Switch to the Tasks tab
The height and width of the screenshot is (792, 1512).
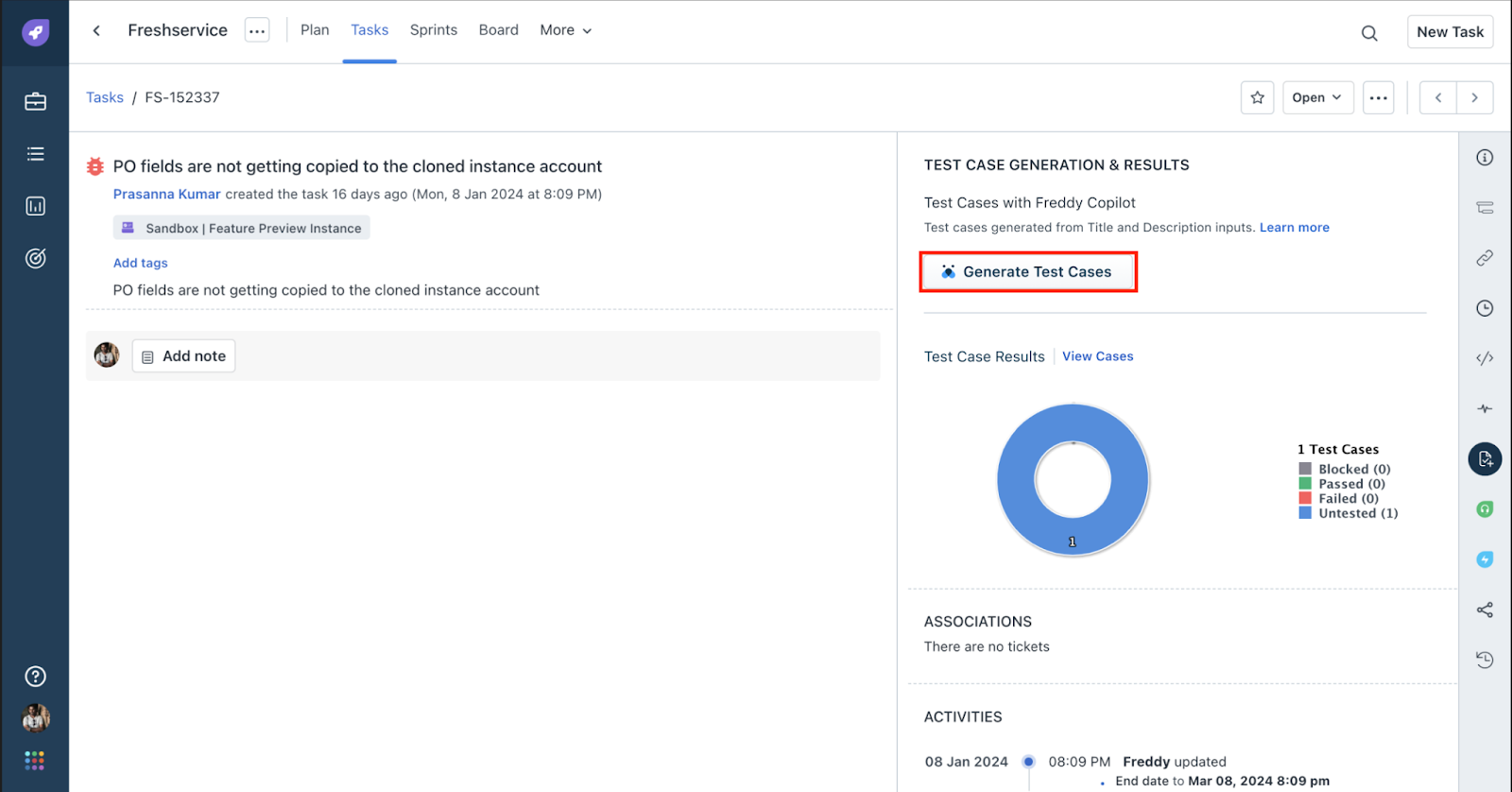[x=369, y=30]
